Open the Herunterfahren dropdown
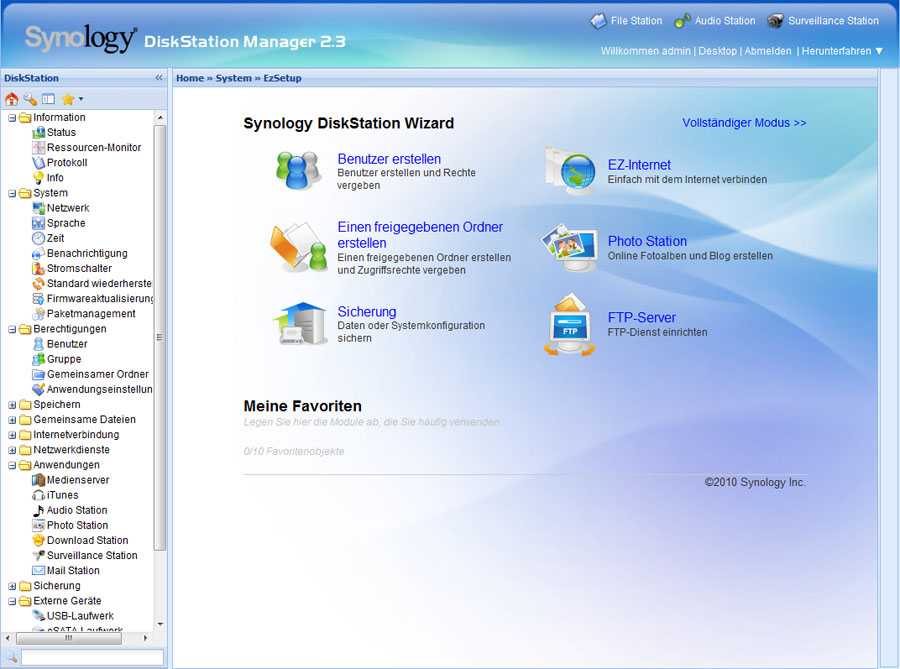Image resolution: width=900 pixels, height=669 pixels. (842, 51)
